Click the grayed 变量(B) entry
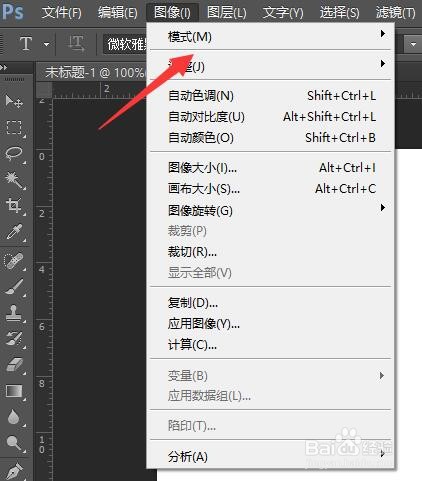Screen dimensions: 422x481 click(270, 376)
